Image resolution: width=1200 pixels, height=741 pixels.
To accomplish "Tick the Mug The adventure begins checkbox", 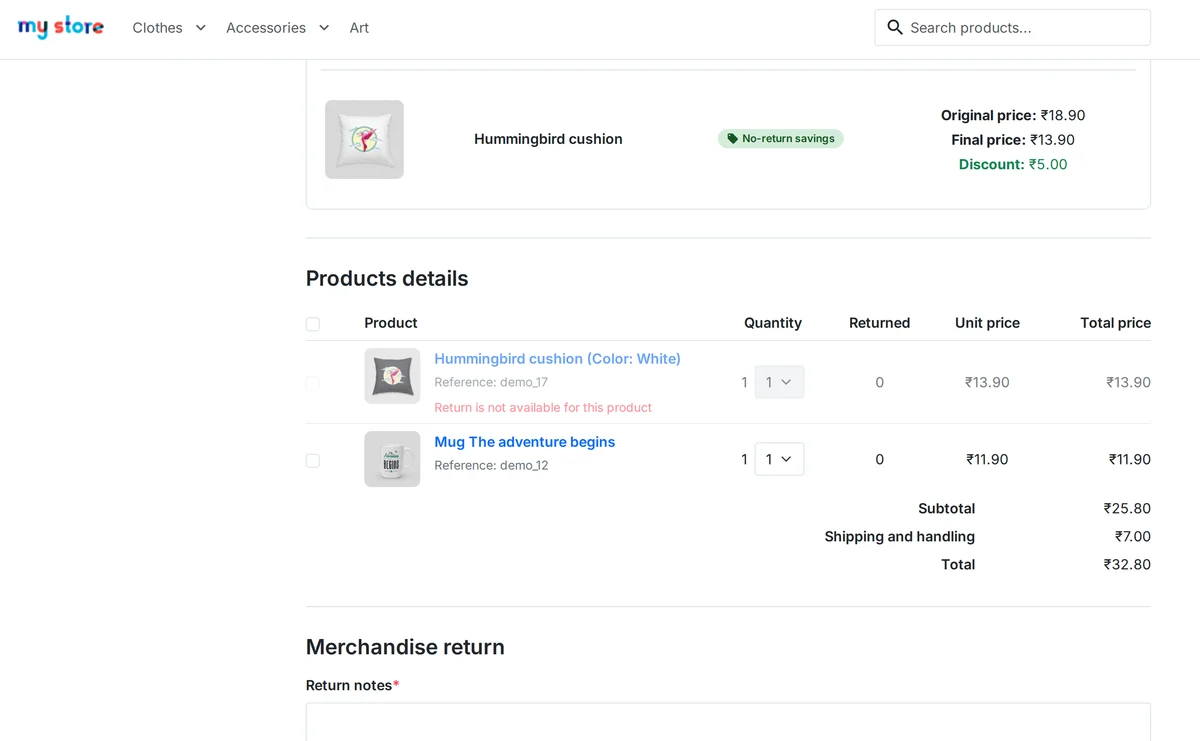I will pos(313,460).
